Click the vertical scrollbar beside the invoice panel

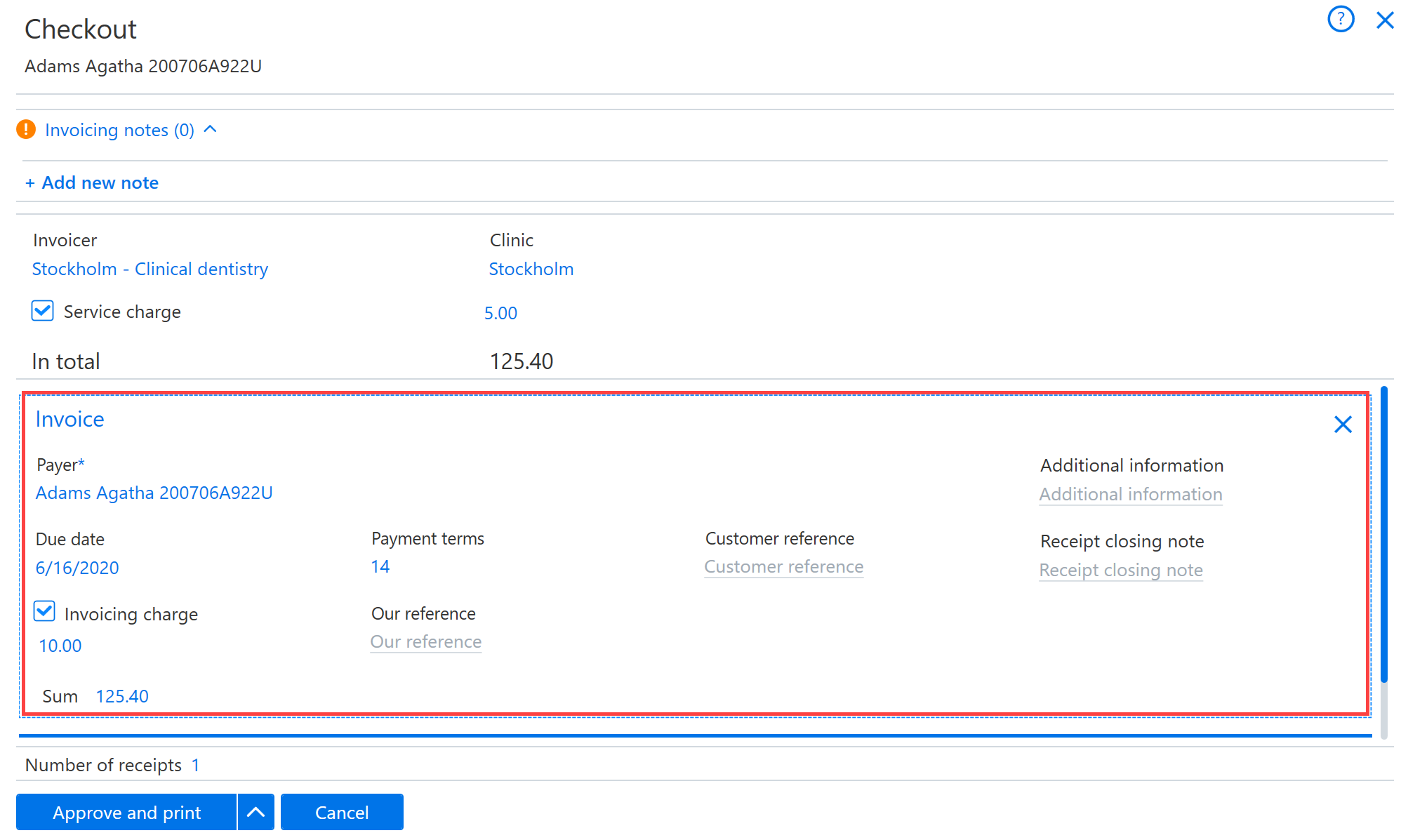[x=1384, y=561]
